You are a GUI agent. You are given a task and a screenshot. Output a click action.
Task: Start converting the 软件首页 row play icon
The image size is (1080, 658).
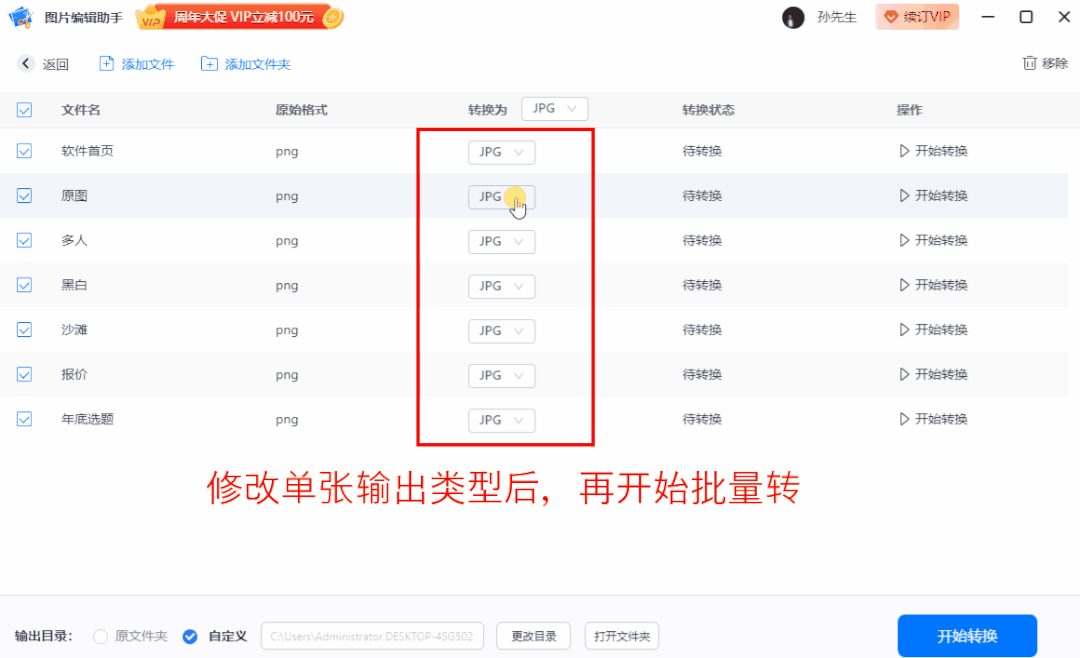click(x=904, y=151)
